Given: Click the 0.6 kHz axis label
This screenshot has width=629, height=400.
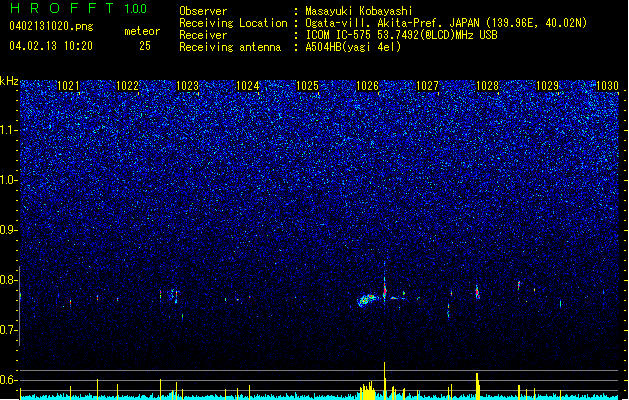Looking at the screenshot, I should click(x=9, y=380).
